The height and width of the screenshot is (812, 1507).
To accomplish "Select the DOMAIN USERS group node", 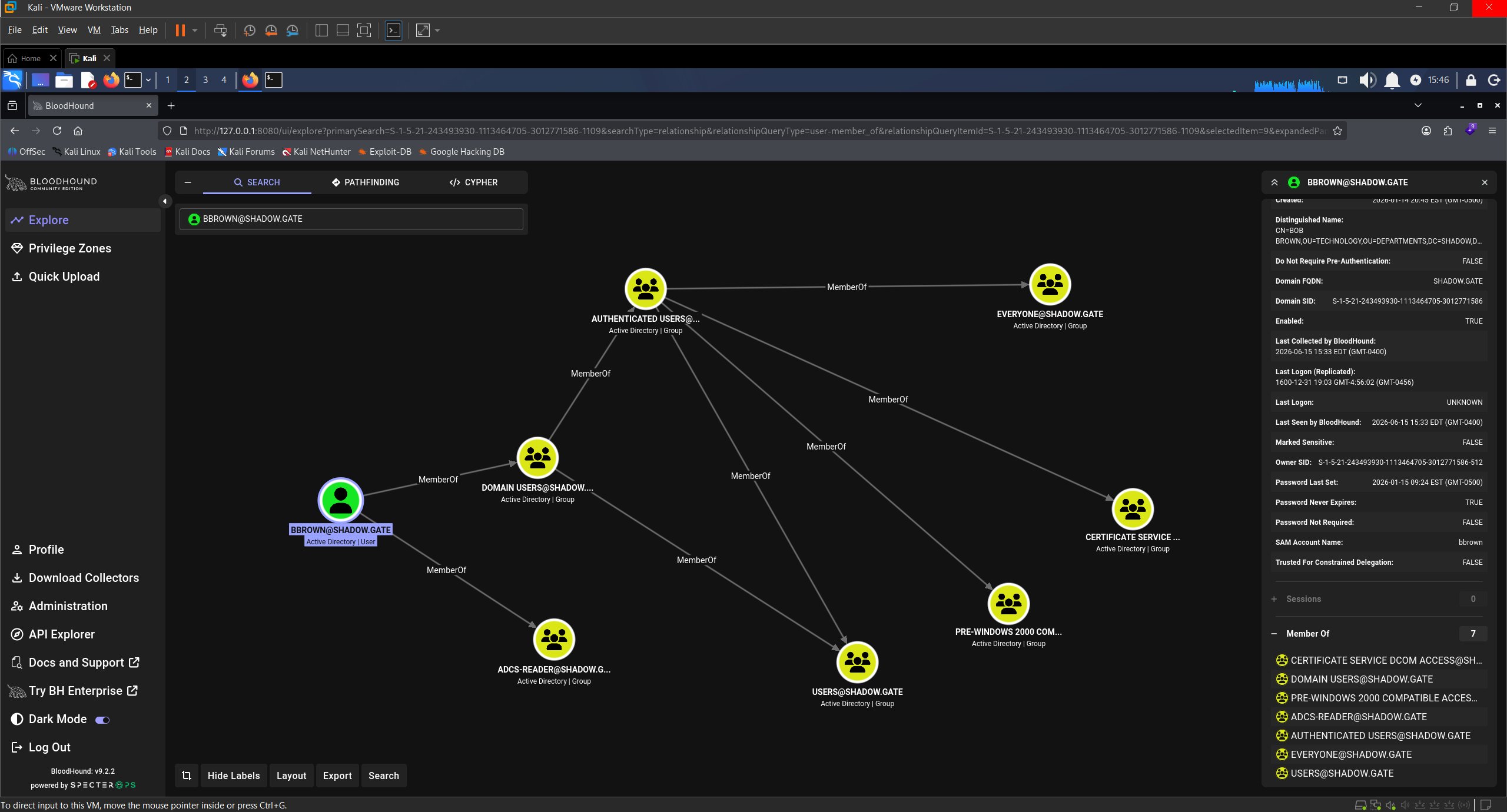I will (537, 458).
